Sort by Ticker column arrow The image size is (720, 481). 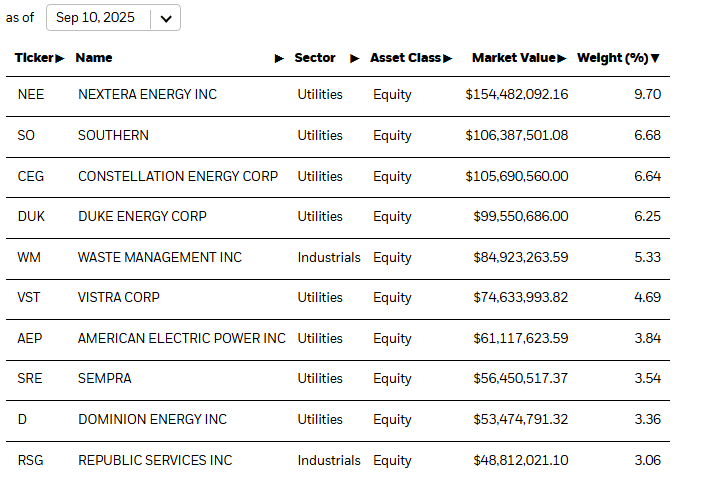coord(60,58)
